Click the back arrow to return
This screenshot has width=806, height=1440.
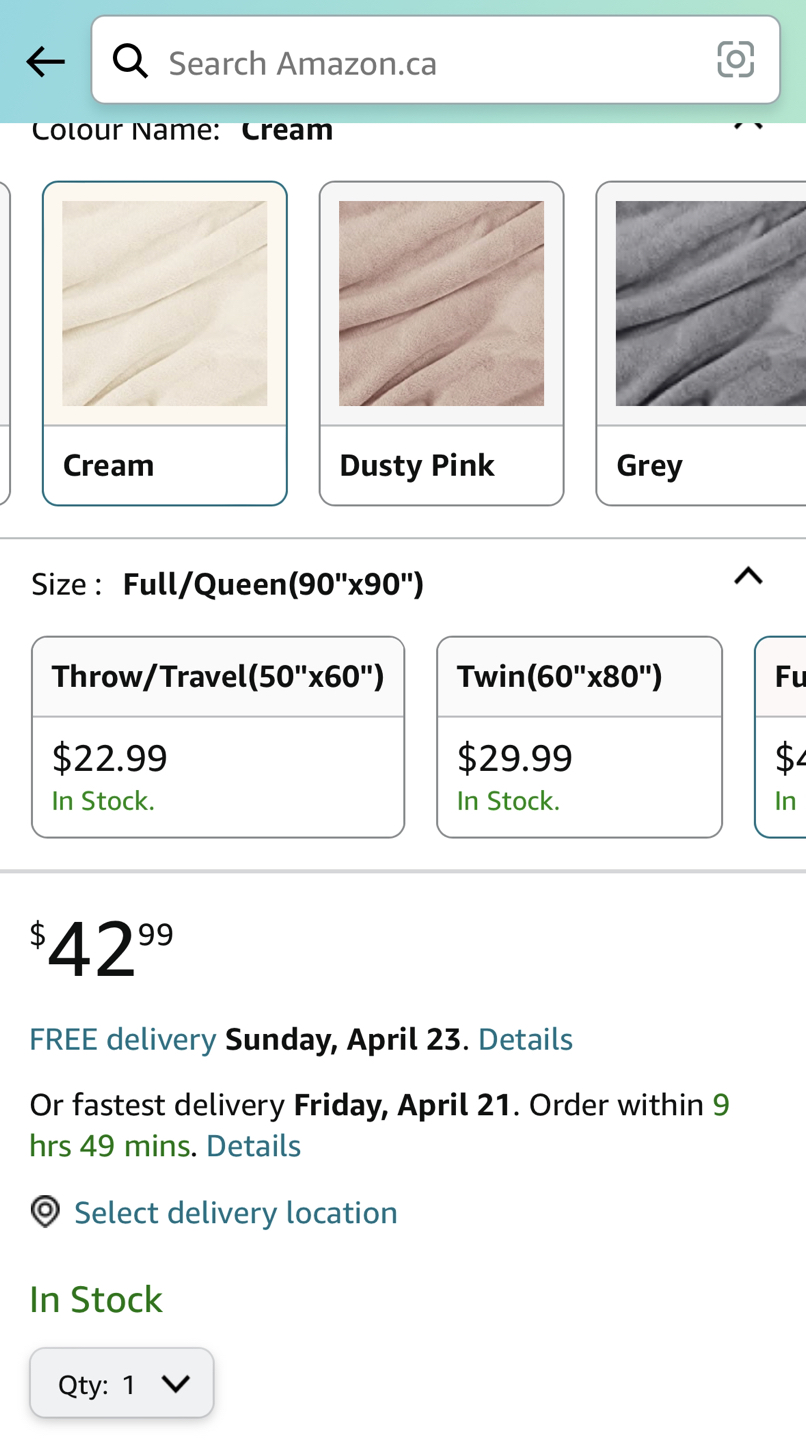click(44, 60)
